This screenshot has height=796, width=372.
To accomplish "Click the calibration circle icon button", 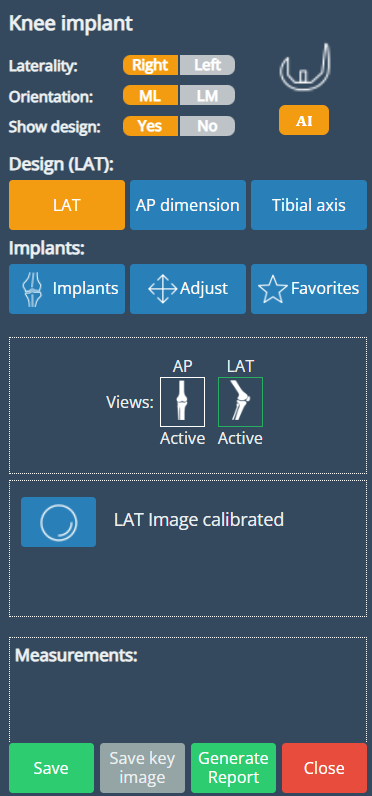I will pyautogui.click(x=58, y=522).
